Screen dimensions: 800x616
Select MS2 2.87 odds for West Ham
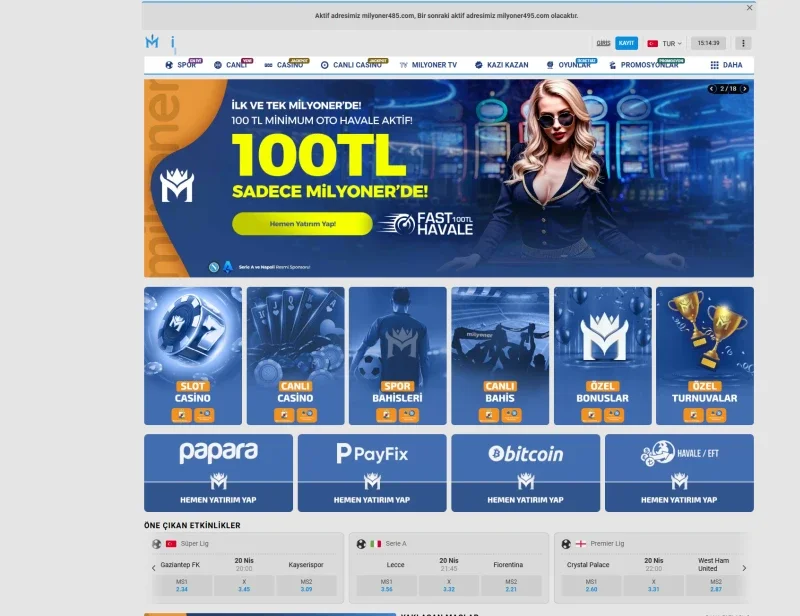click(x=716, y=585)
